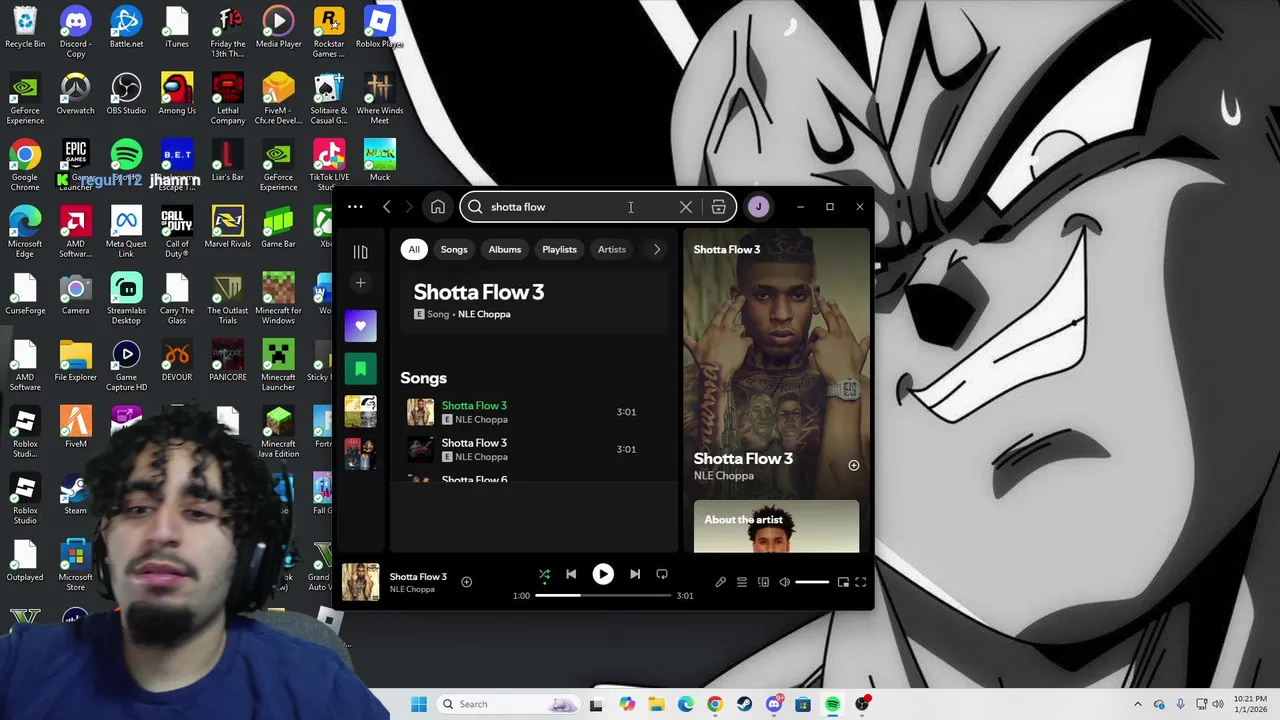The height and width of the screenshot is (720, 1280).
Task: Expand Your Library sidebar
Action: coord(360,252)
